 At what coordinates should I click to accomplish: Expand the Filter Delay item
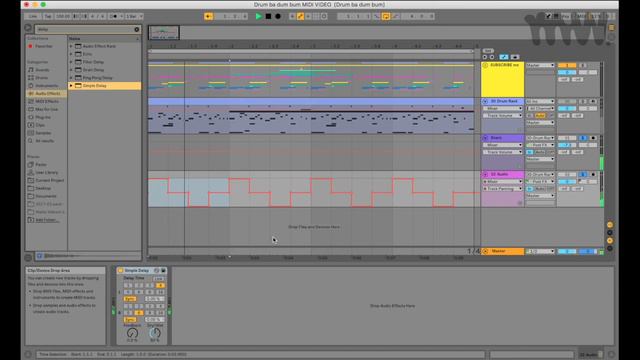[71, 62]
